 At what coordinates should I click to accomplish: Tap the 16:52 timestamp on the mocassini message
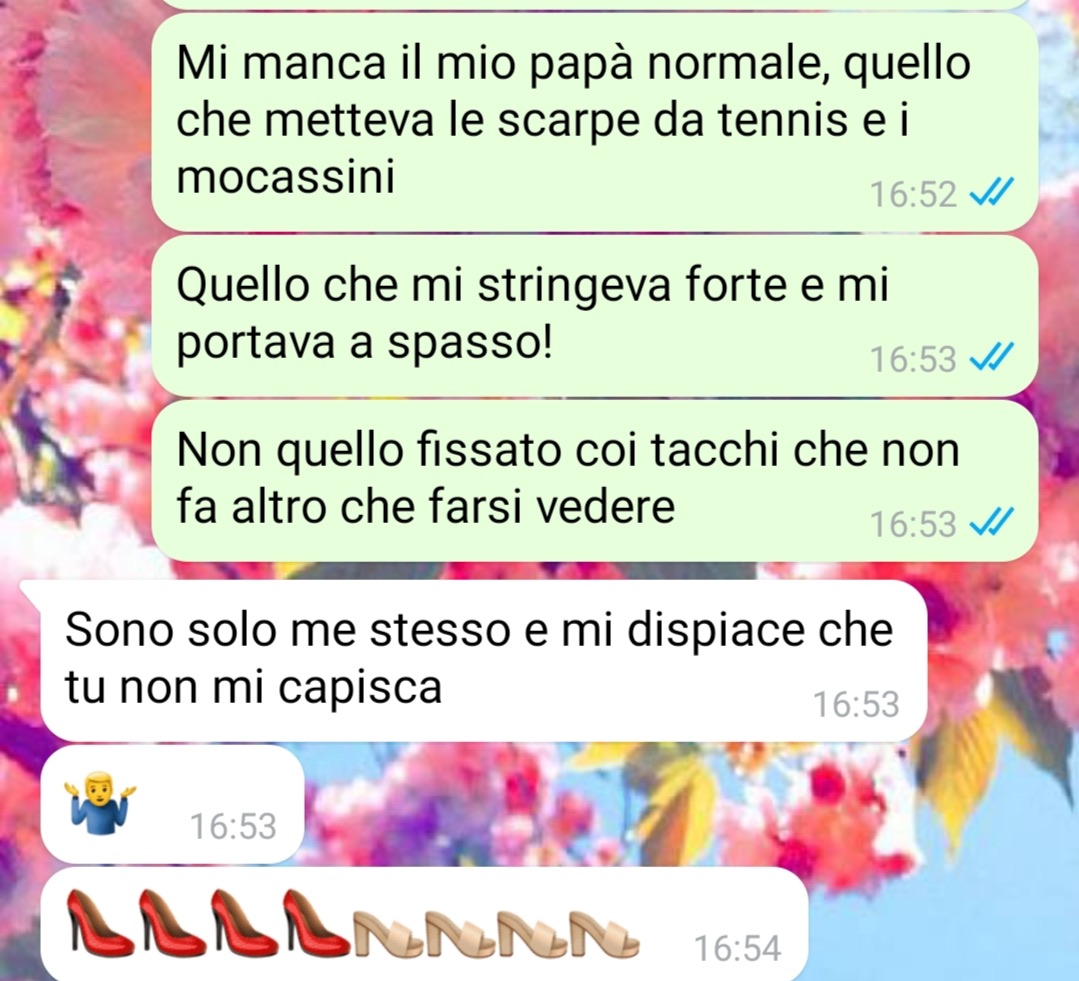point(913,194)
